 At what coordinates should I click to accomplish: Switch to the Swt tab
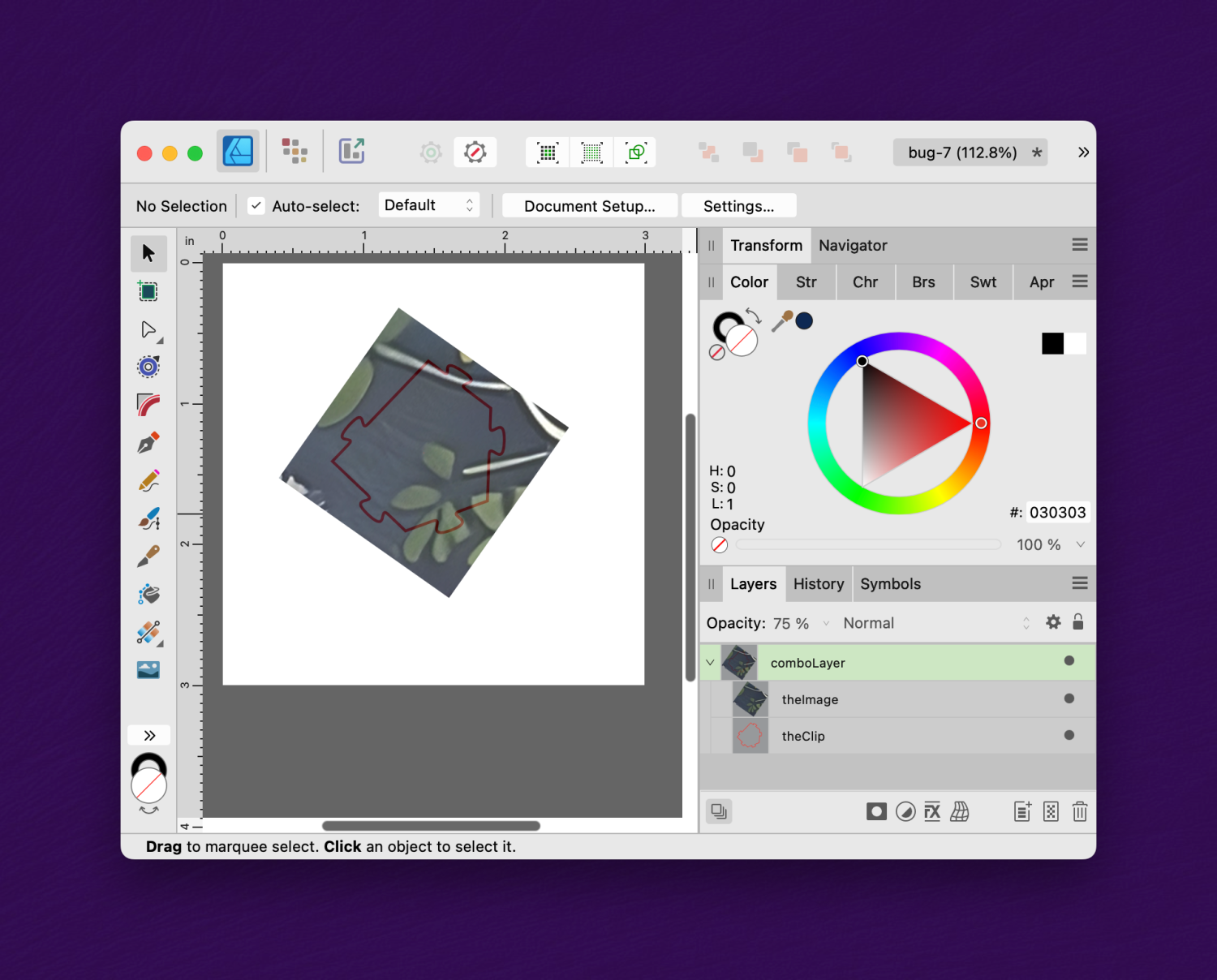point(983,282)
